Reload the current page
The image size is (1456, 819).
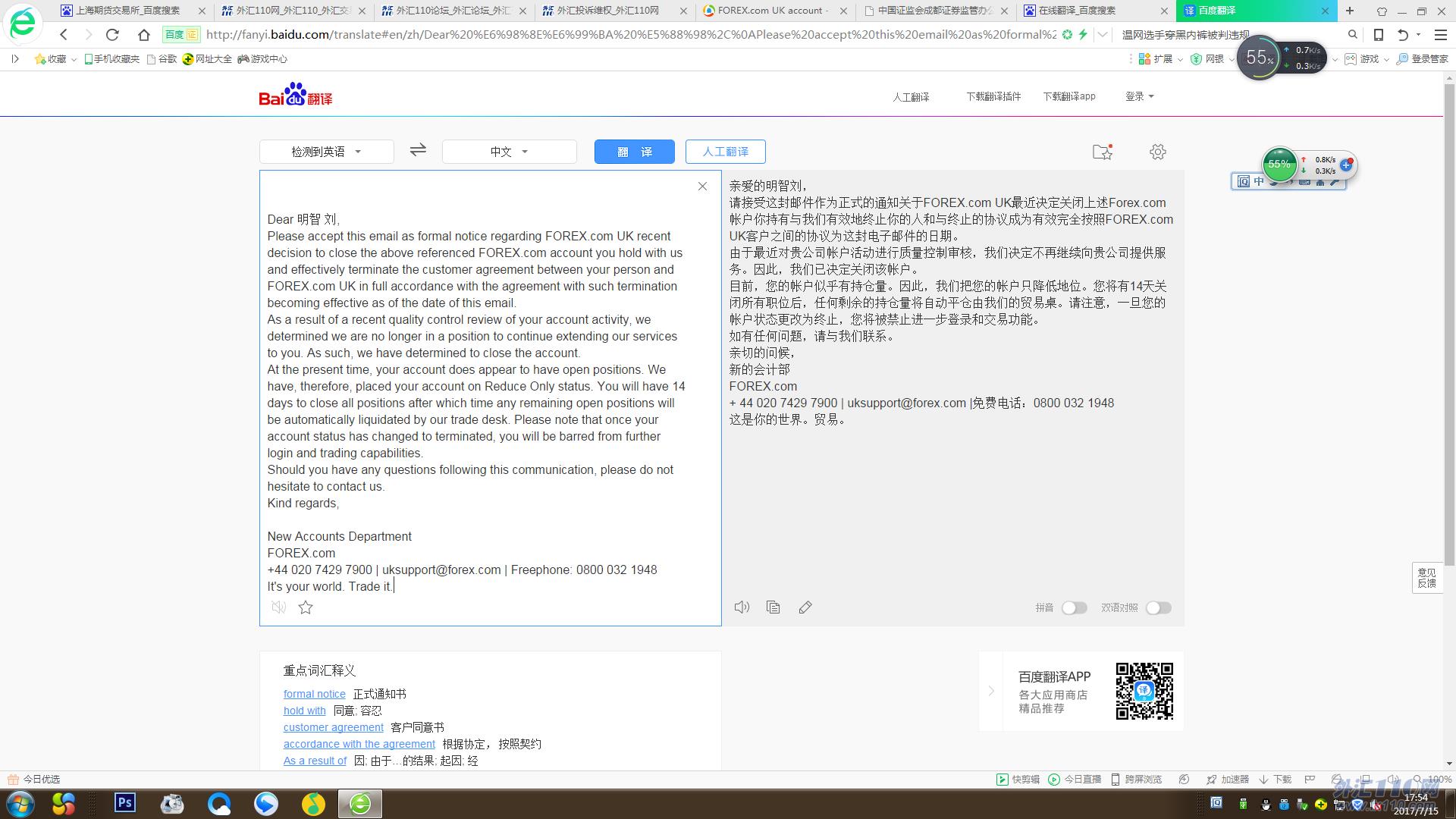[112, 34]
